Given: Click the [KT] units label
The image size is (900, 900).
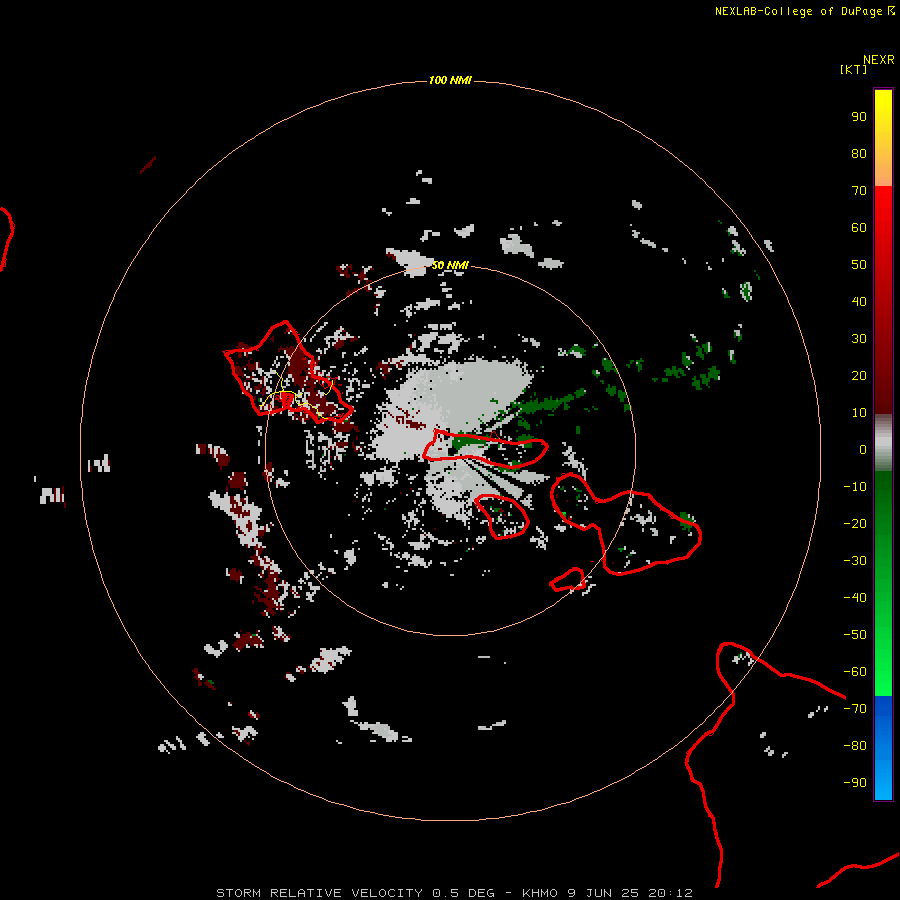Looking at the screenshot, I should click(x=853, y=69).
